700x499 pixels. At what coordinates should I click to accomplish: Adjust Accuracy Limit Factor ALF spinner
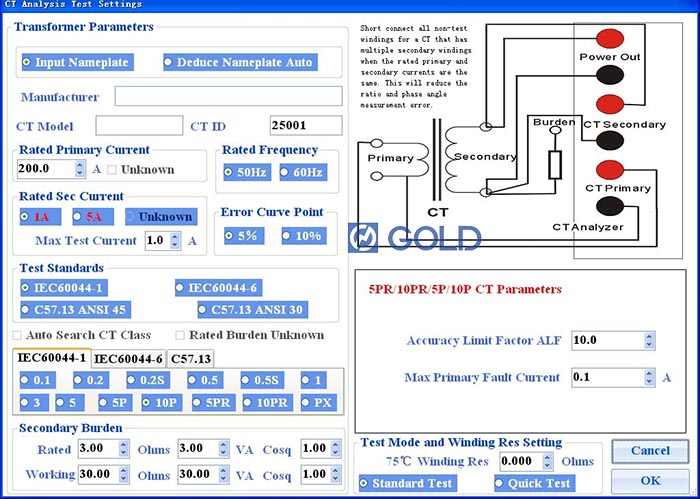tap(649, 341)
